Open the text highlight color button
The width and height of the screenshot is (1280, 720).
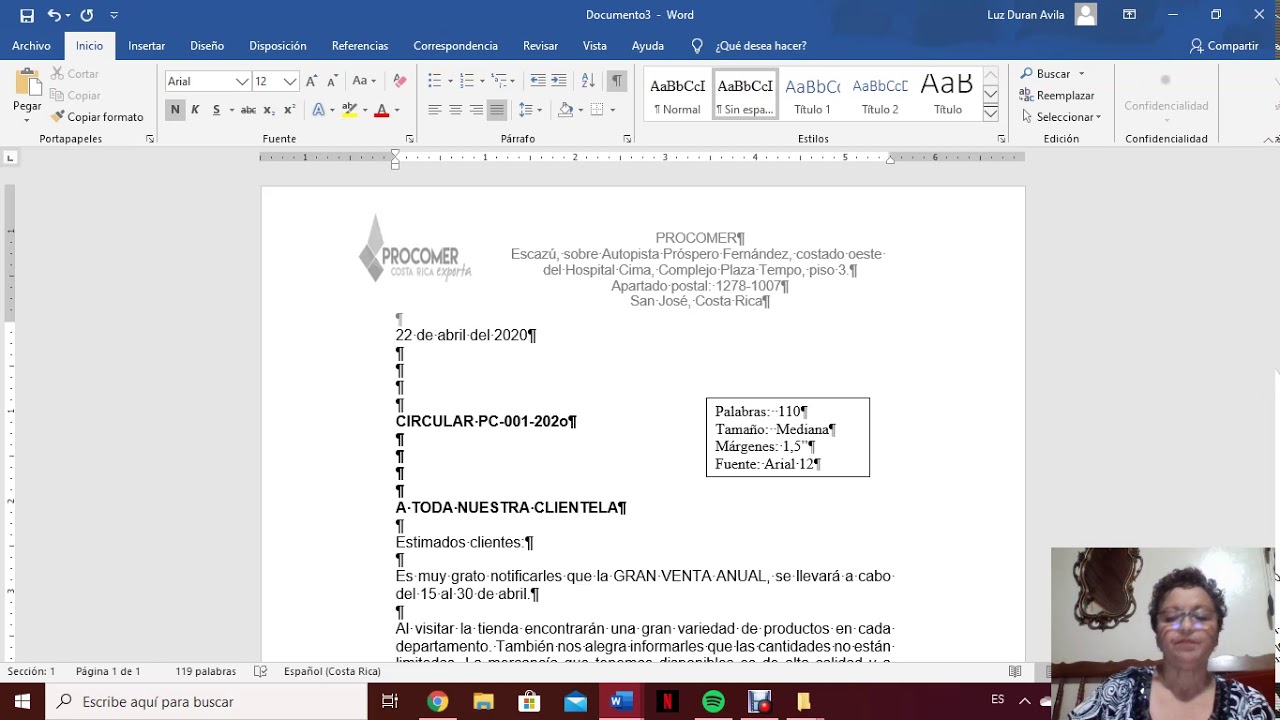pos(349,110)
